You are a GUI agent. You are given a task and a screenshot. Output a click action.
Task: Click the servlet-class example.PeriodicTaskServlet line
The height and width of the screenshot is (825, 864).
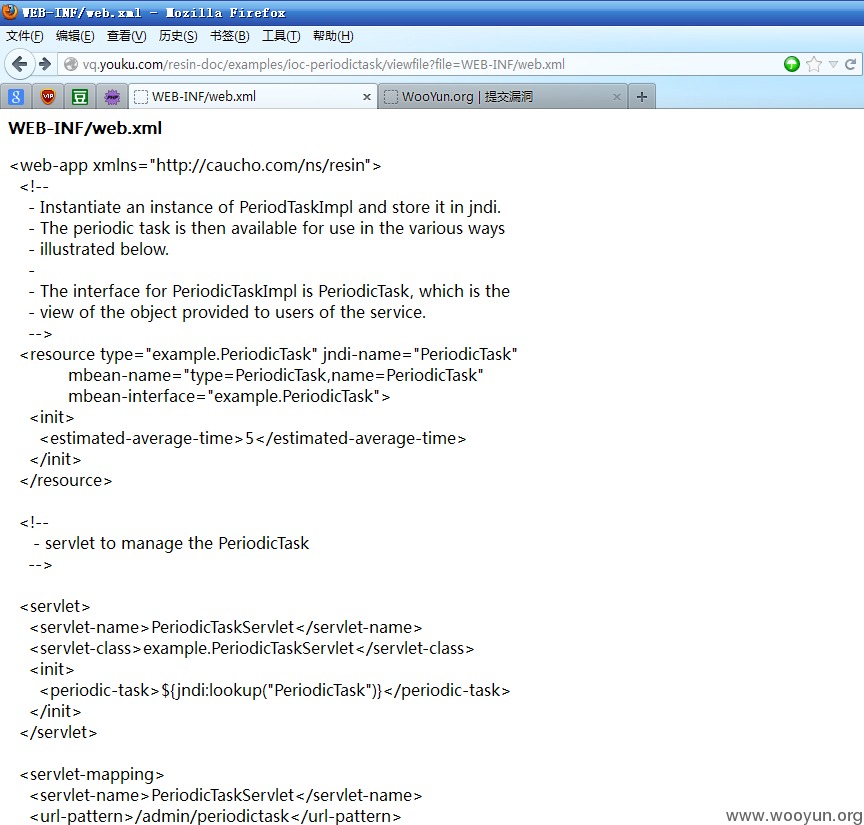252,649
